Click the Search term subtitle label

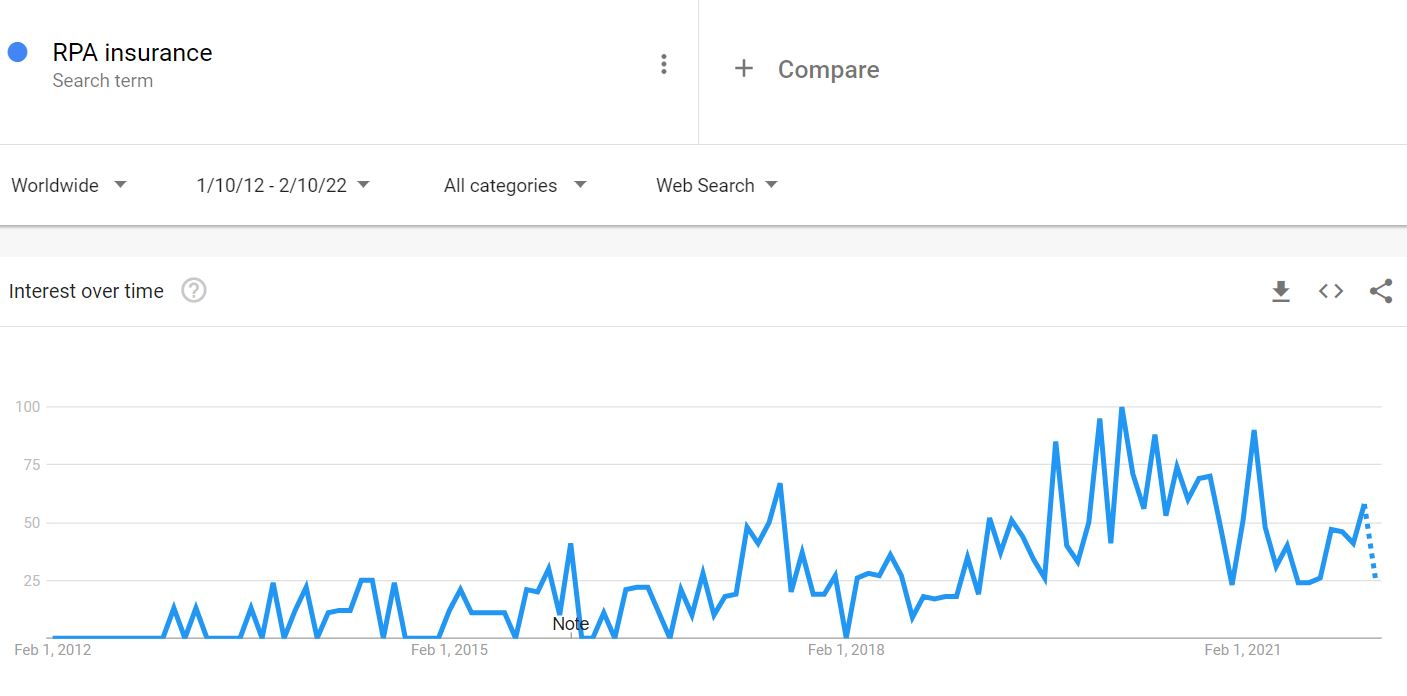click(x=102, y=81)
